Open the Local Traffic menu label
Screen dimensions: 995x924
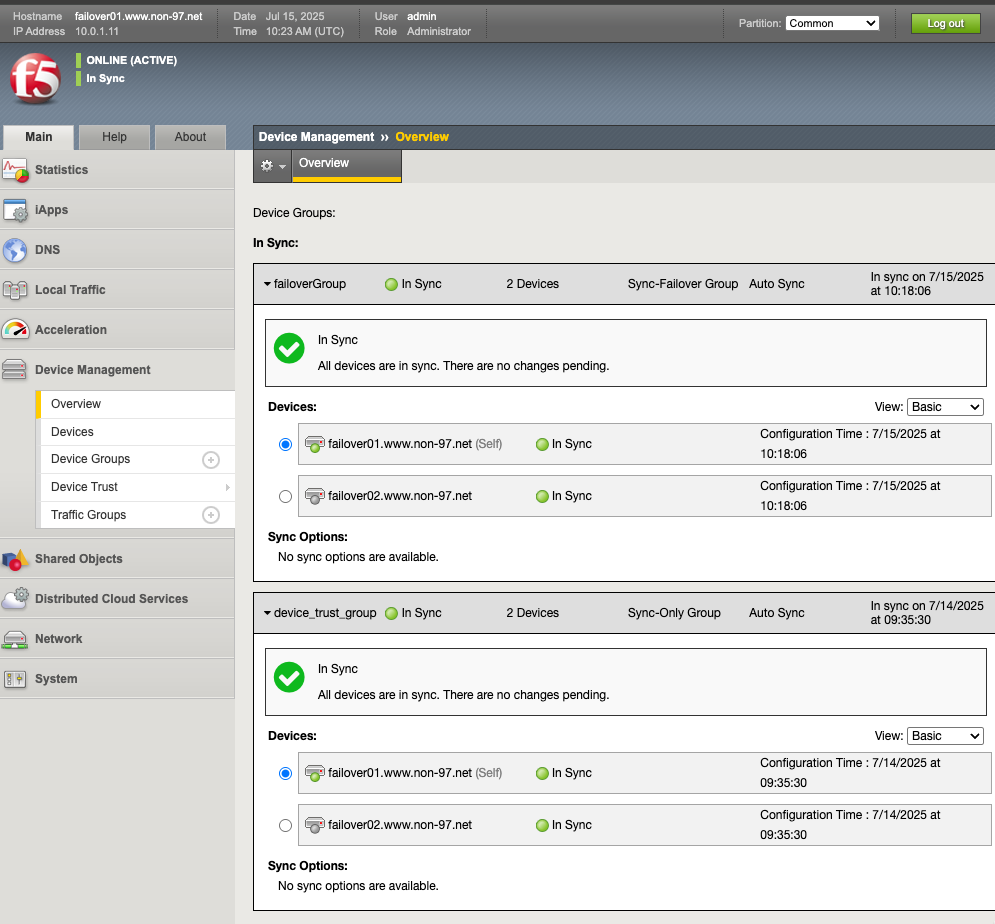(x=70, y=290)
